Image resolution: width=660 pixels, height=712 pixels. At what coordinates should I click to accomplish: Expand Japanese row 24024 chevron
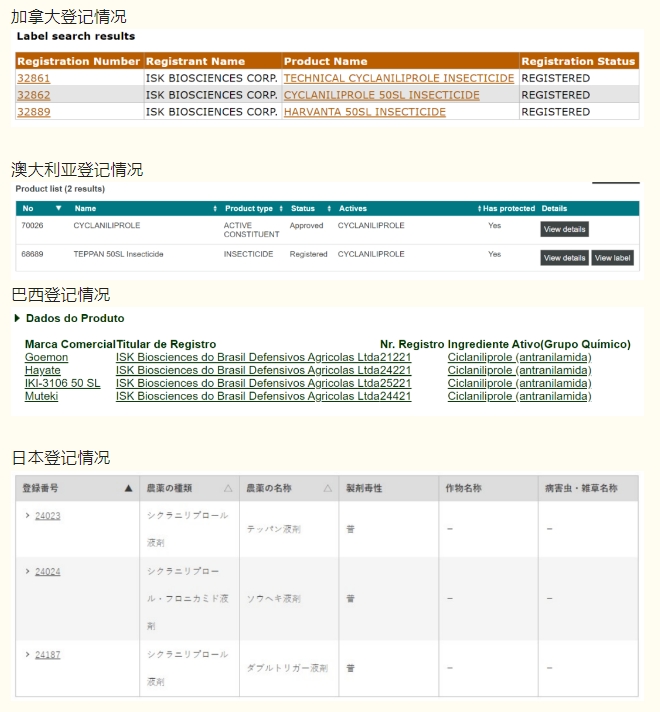click(x=27, y=571)
